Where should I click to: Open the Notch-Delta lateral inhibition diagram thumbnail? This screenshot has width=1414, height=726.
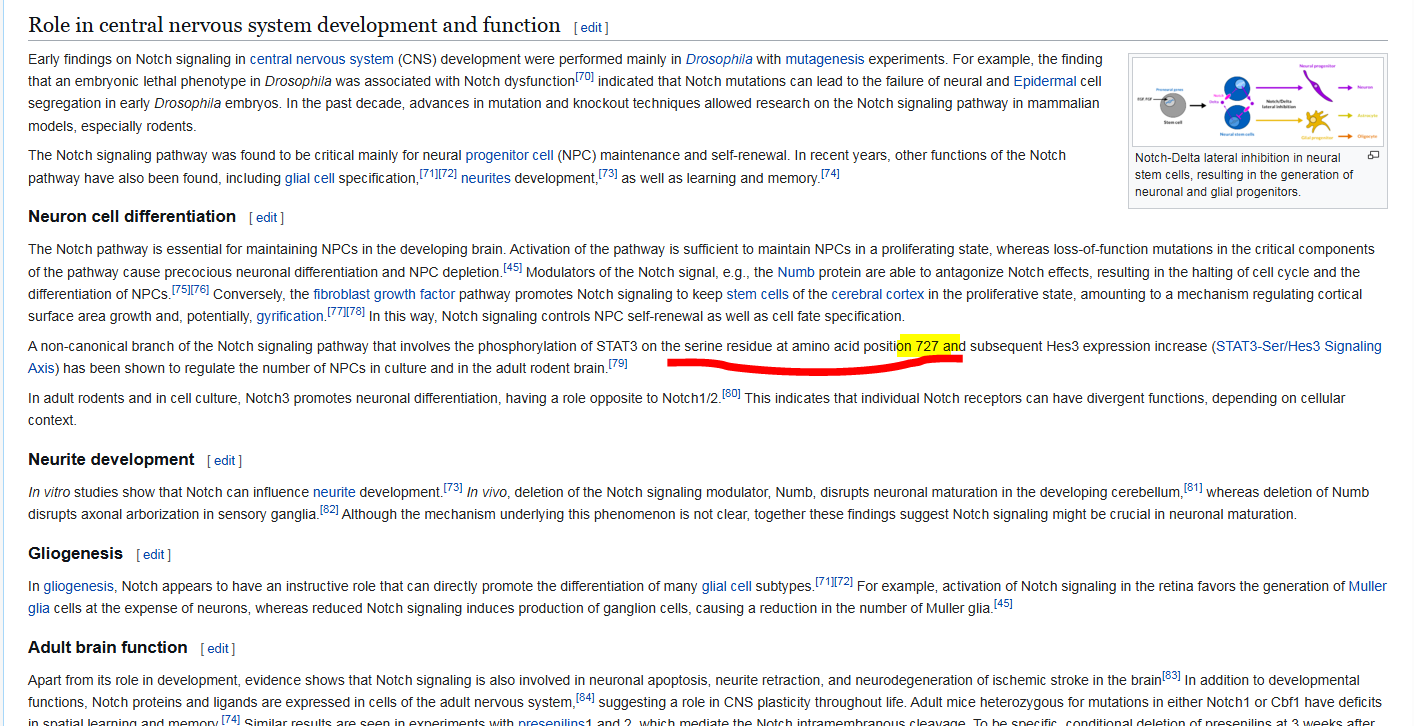pos(1257,102)
